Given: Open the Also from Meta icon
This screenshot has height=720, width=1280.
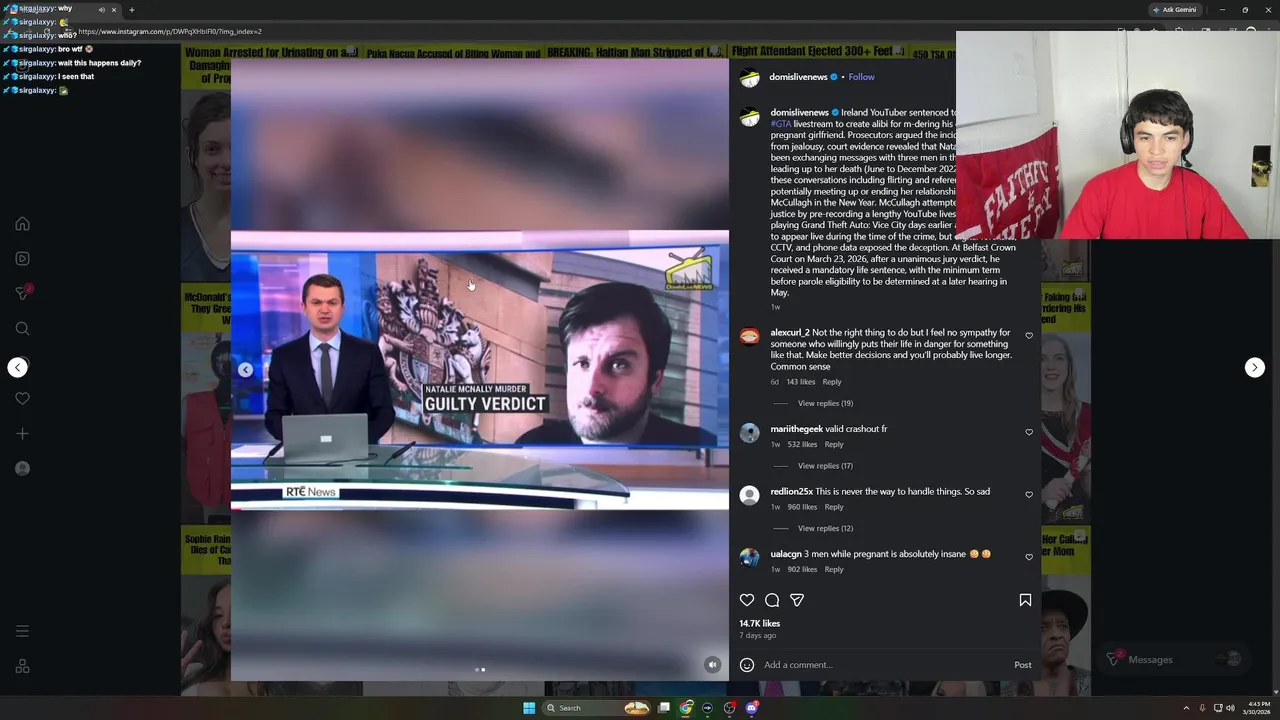Looking at the screenshot, I should 22,666.
